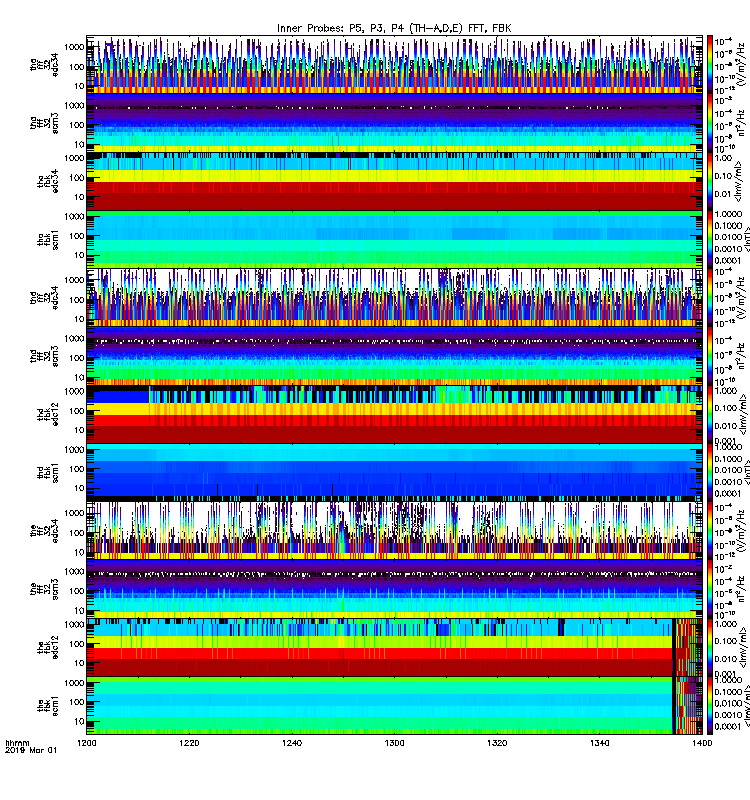Screen dimensions: 750x800
Task: Select the color bar beside the thd fff edc34 spectrogram
Action: tap(710, 297)
